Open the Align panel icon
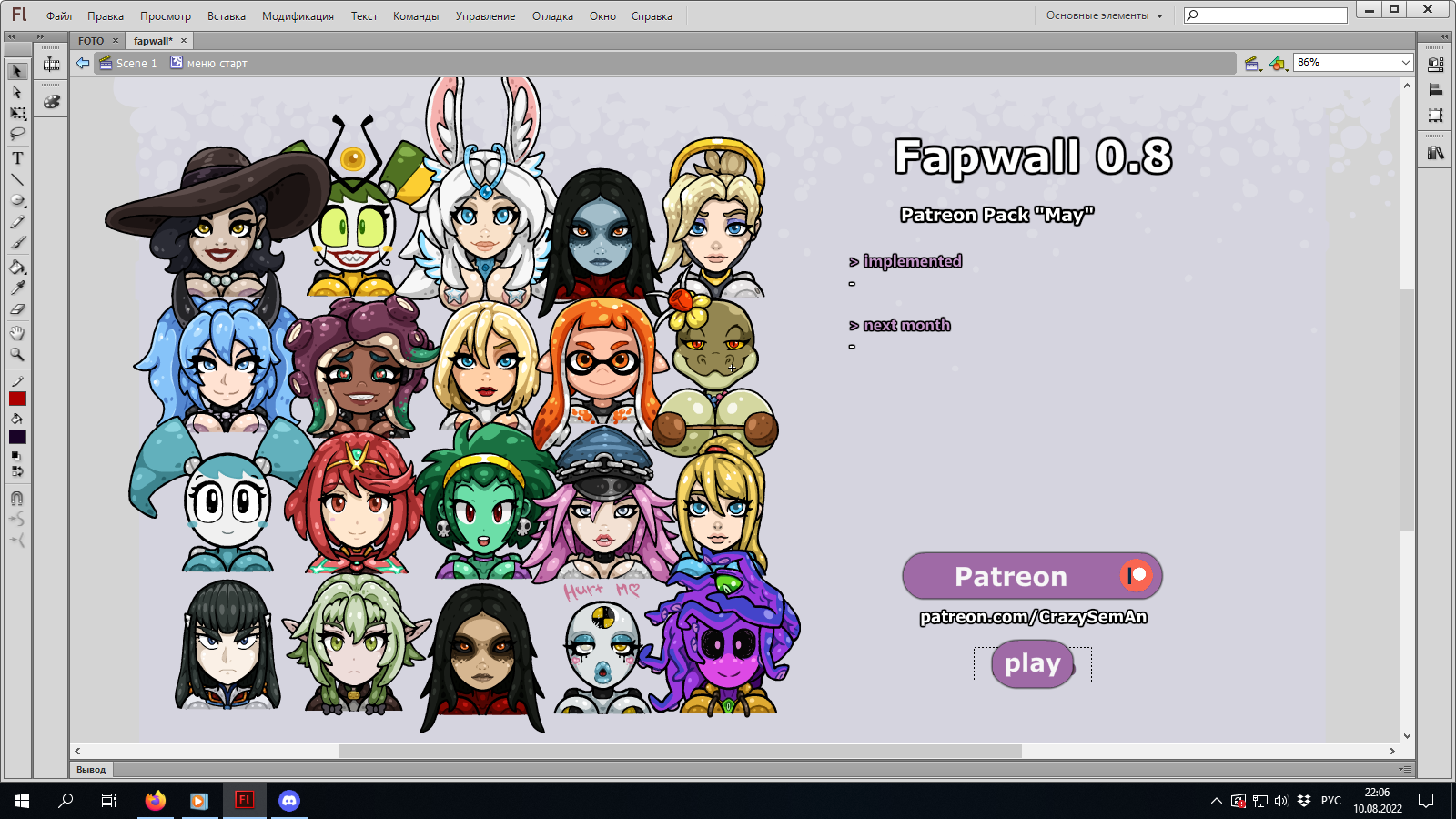The image size is (1456, 819). [x=1436, y=90]
